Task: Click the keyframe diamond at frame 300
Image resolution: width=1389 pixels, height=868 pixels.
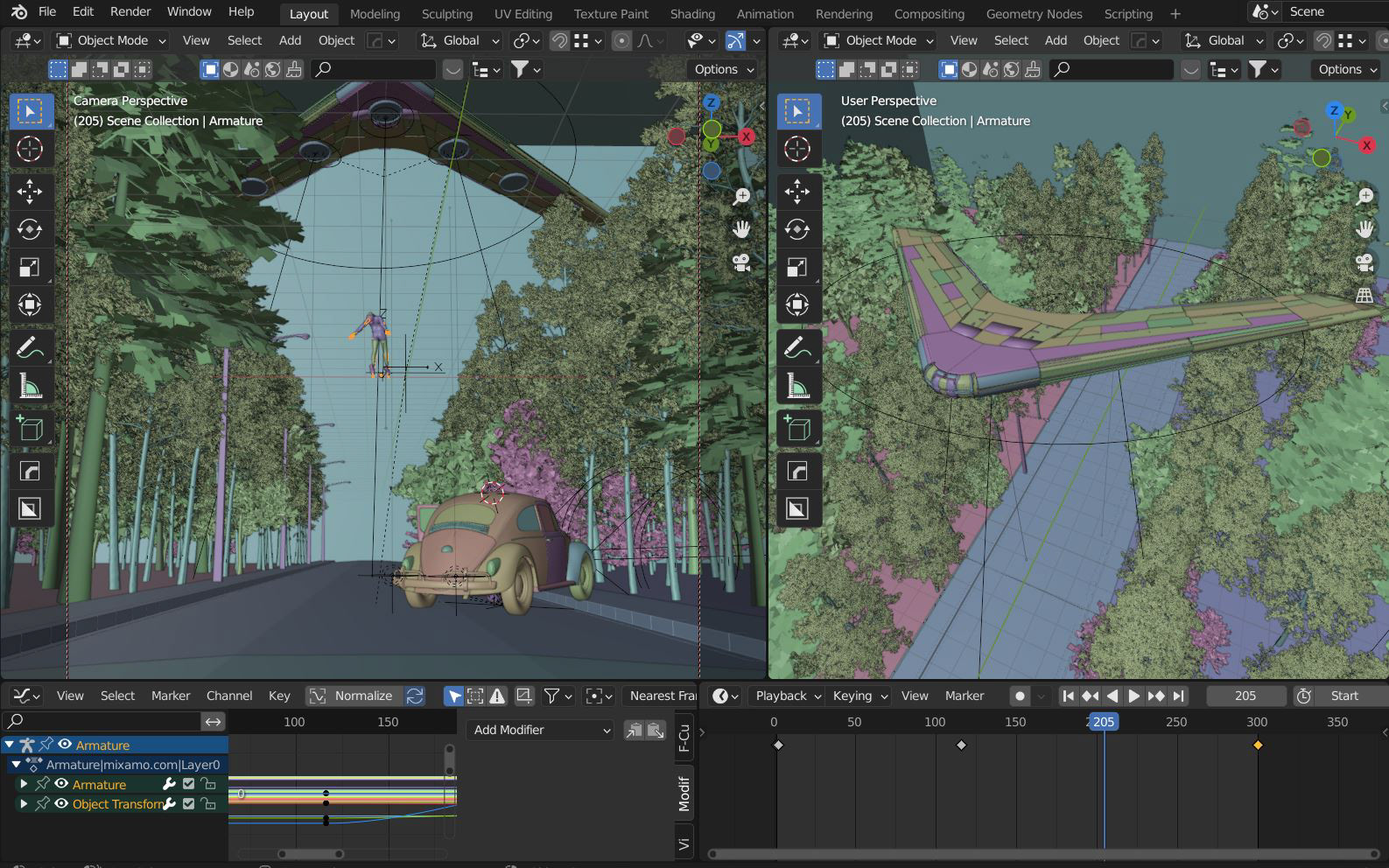Action: coord(1258,745)
